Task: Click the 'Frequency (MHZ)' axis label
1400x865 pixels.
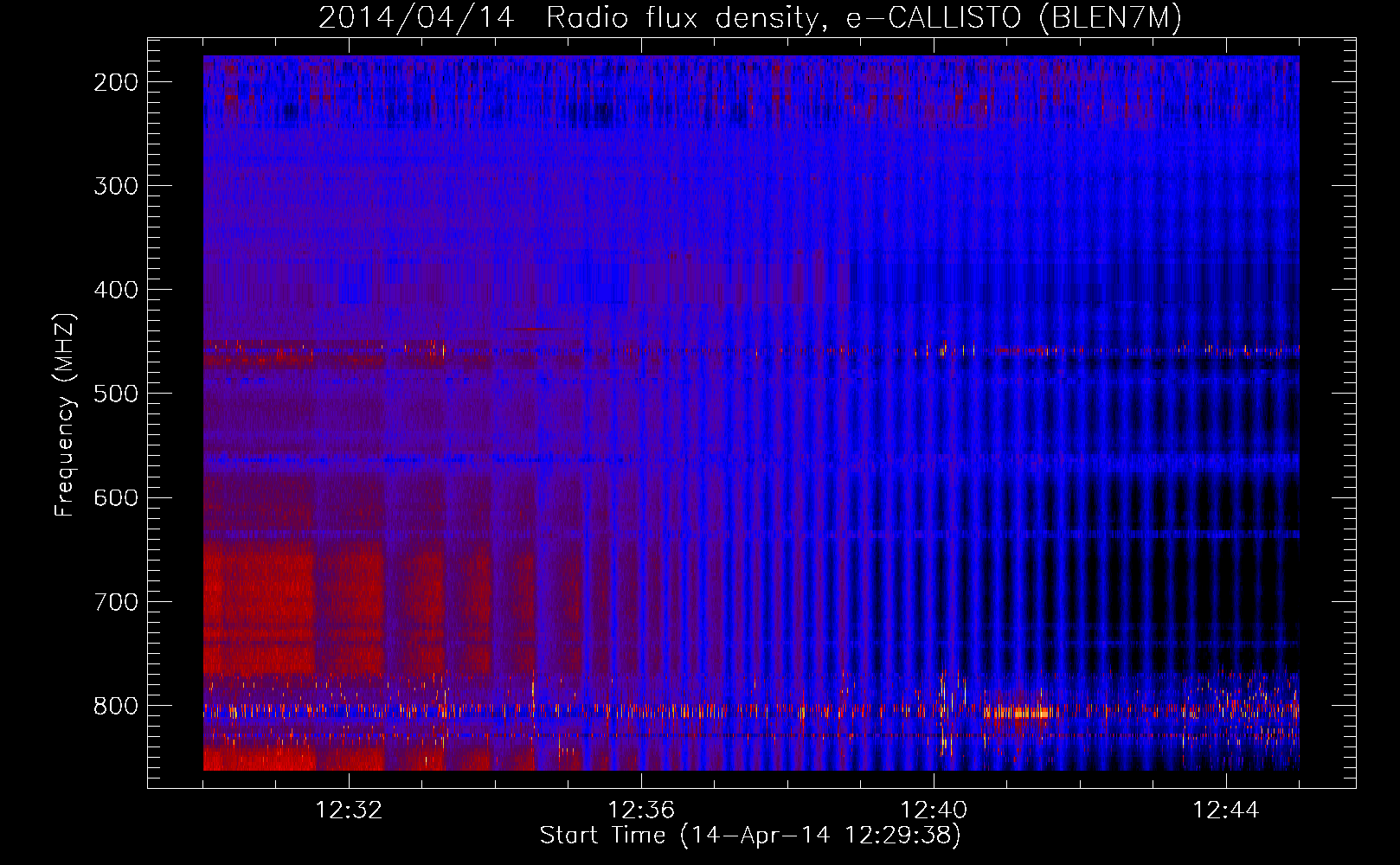Action: [x=65, y=414]
